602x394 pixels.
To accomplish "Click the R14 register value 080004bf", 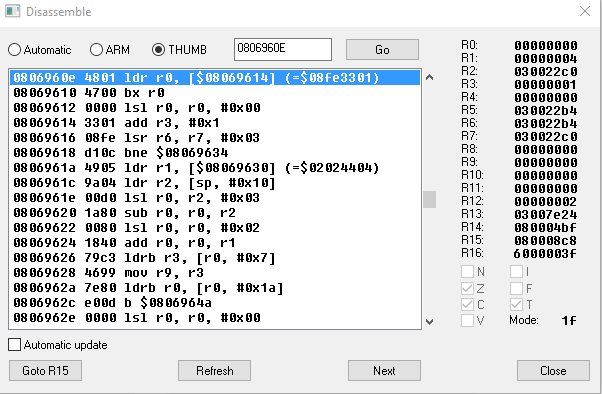I will [546, 227].
